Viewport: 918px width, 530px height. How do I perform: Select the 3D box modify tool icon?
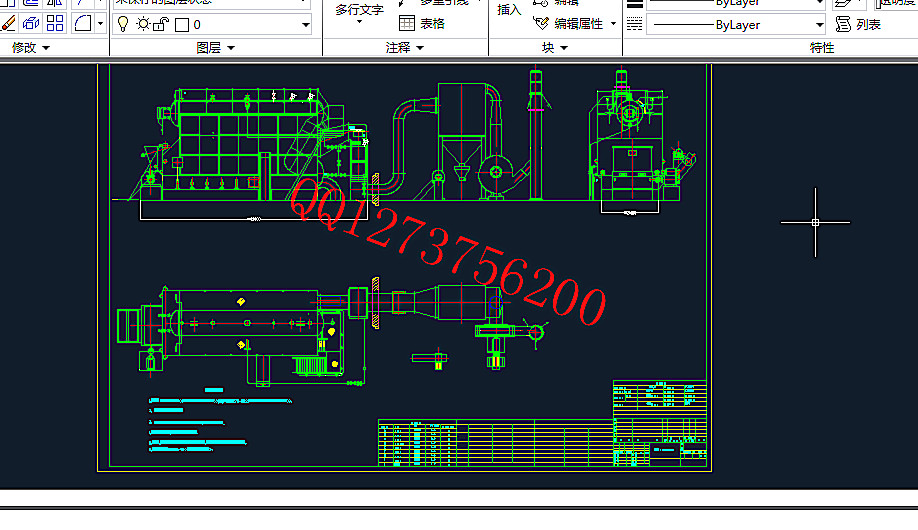30,23
